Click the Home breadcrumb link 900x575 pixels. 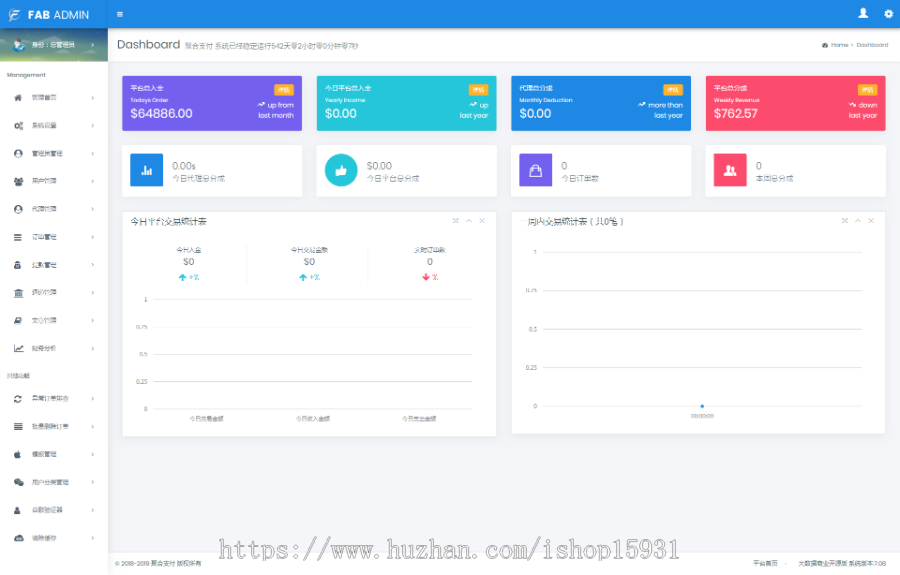pos(839,45)
